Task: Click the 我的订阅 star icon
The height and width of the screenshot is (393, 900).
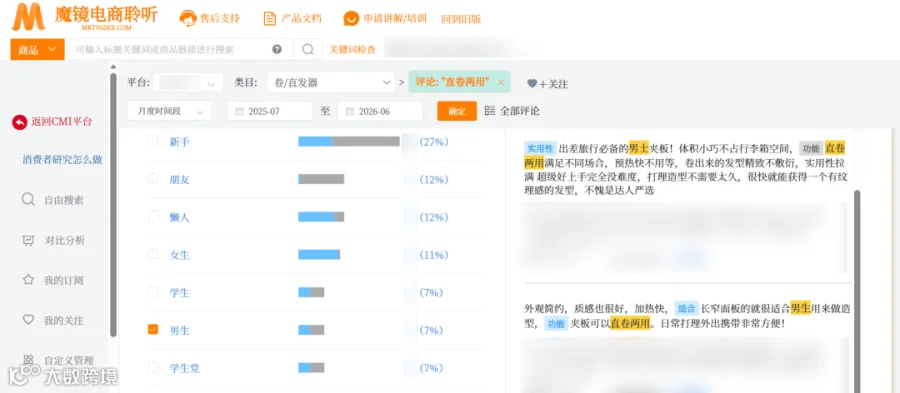Action: point(28,280)
